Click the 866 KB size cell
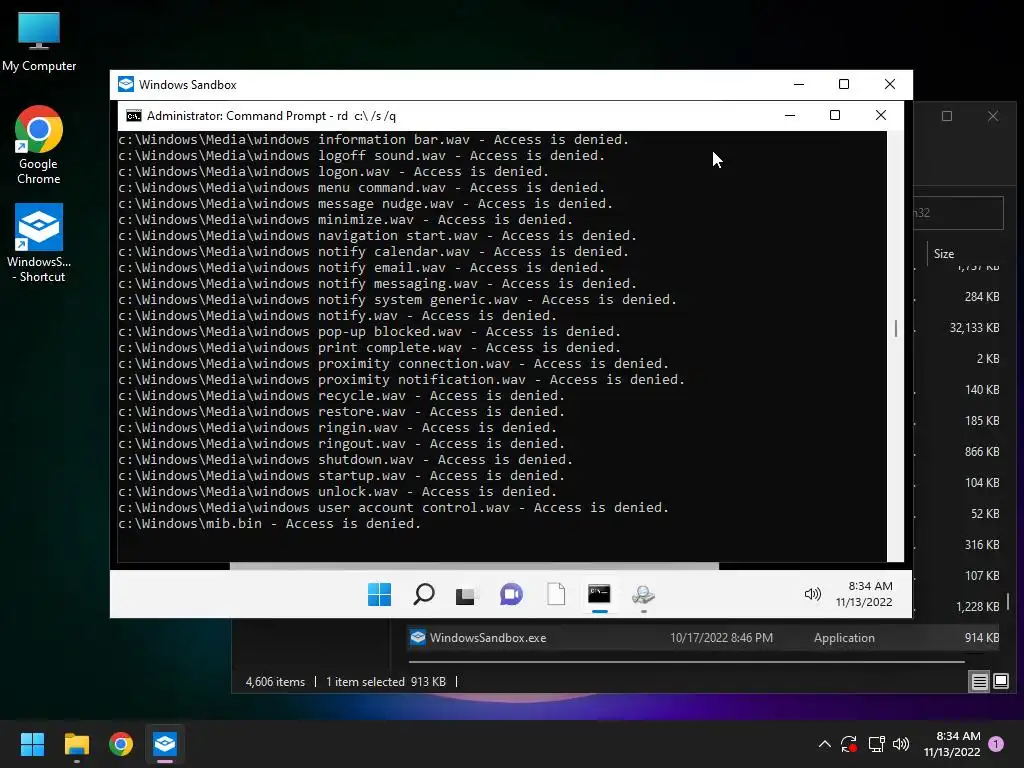This screenshot has width=1024, height=768. 982,452
